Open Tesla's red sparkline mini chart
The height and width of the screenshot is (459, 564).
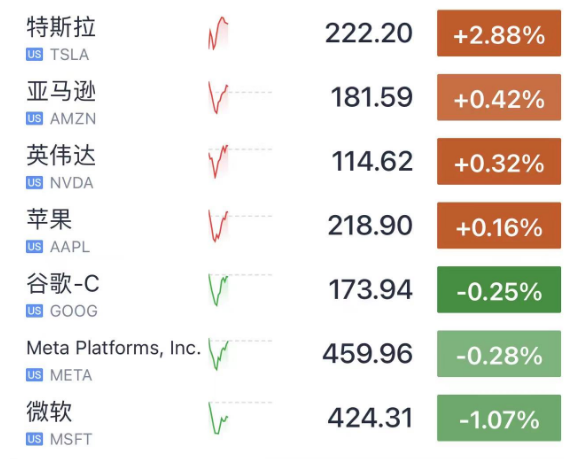point(218,33)
